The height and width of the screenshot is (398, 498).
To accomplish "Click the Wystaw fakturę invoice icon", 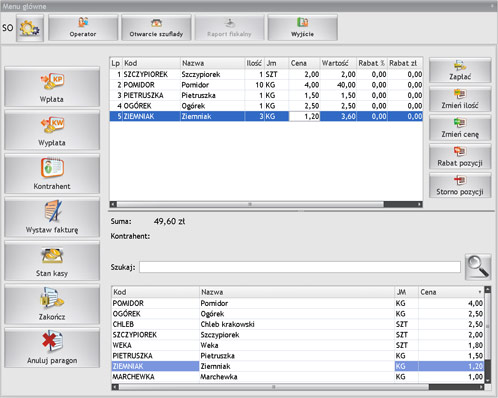I will [x=52, y=211].
